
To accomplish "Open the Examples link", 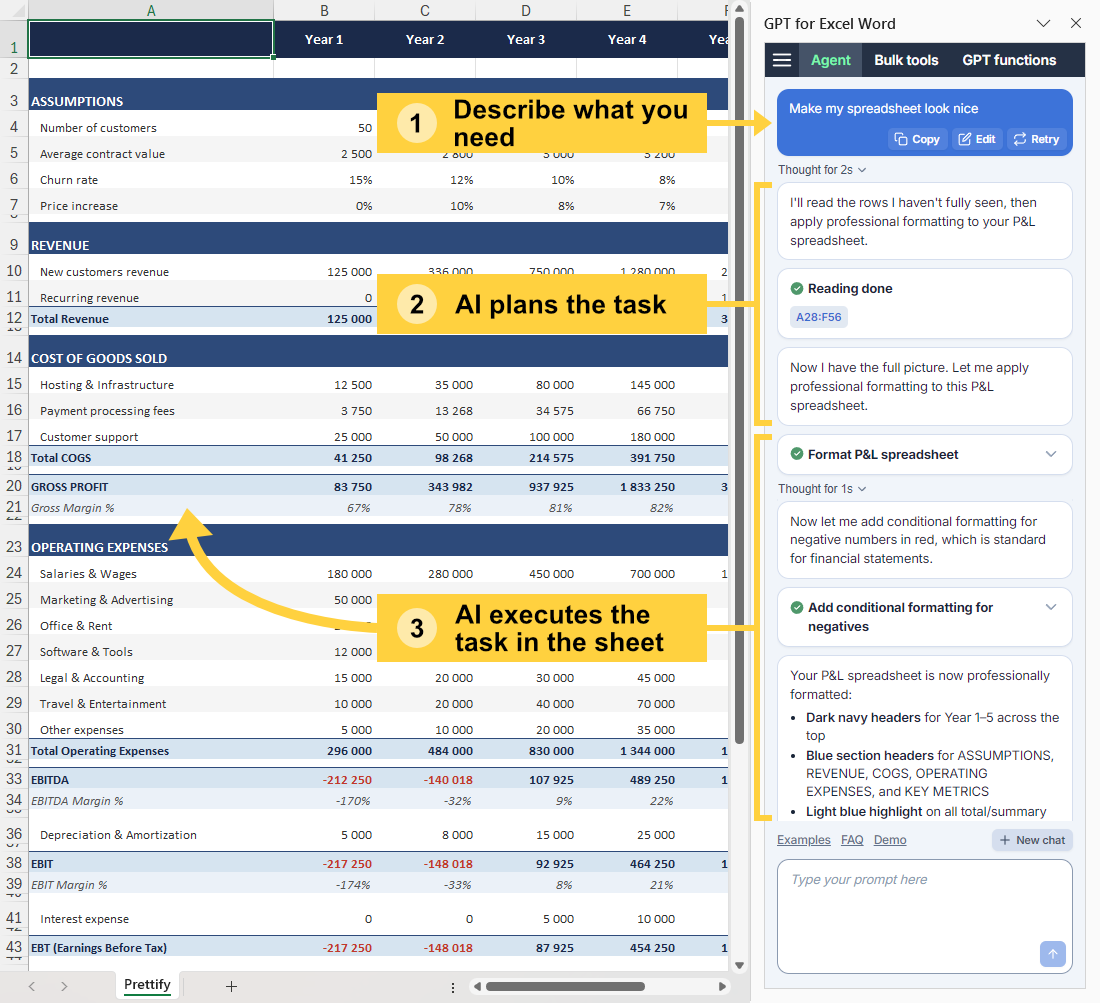I will 803,840.
